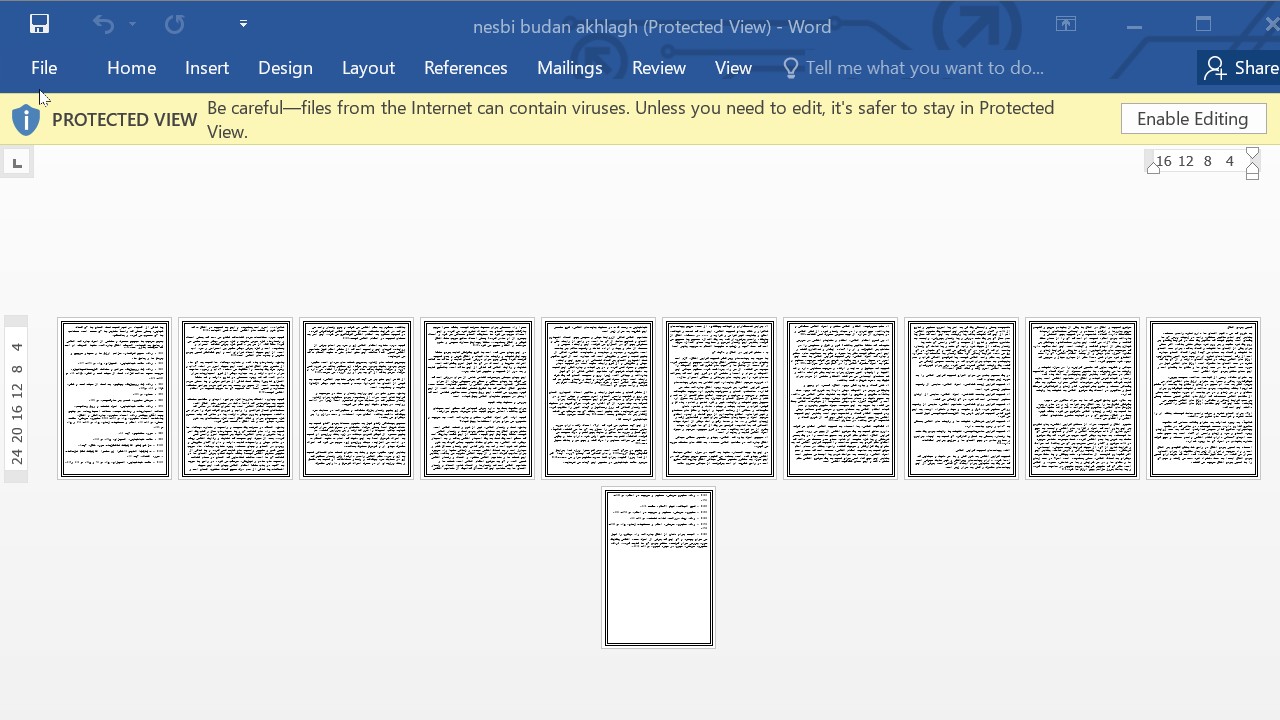Select the Layout ribbon tab
1280x720 pixels.
[368, 68]
